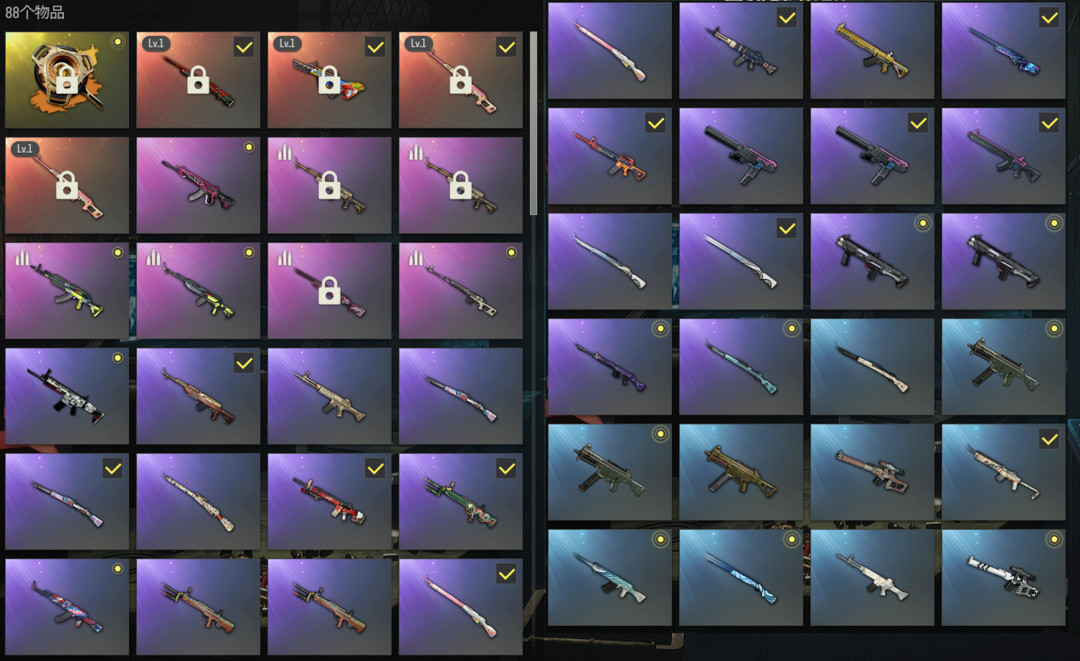This screenshot has height=661, width=1080.
Task: Toggle the checkmark on red toy-style rifle tile
Action: coord(375,468)
